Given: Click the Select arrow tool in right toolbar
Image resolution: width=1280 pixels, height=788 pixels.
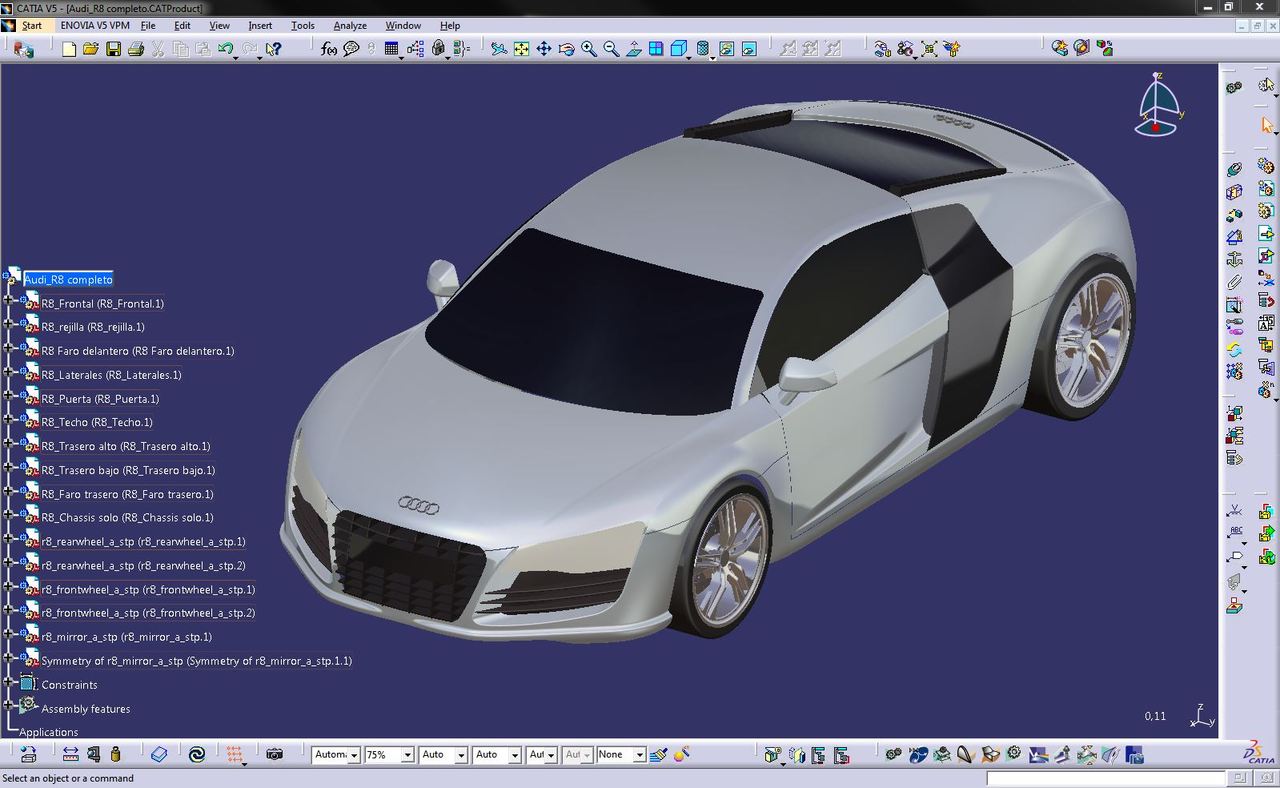Looking at the screenshot, I should [x=1267, y=125].
